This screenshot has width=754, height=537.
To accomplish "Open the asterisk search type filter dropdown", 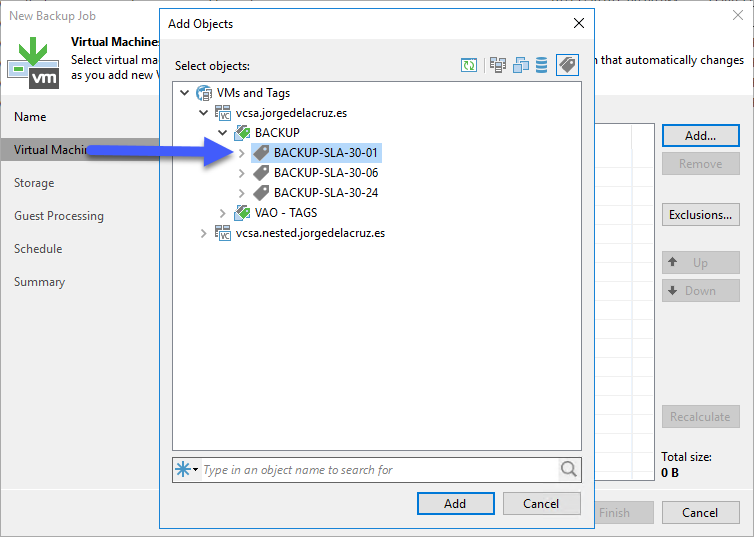I will (187, 469).
